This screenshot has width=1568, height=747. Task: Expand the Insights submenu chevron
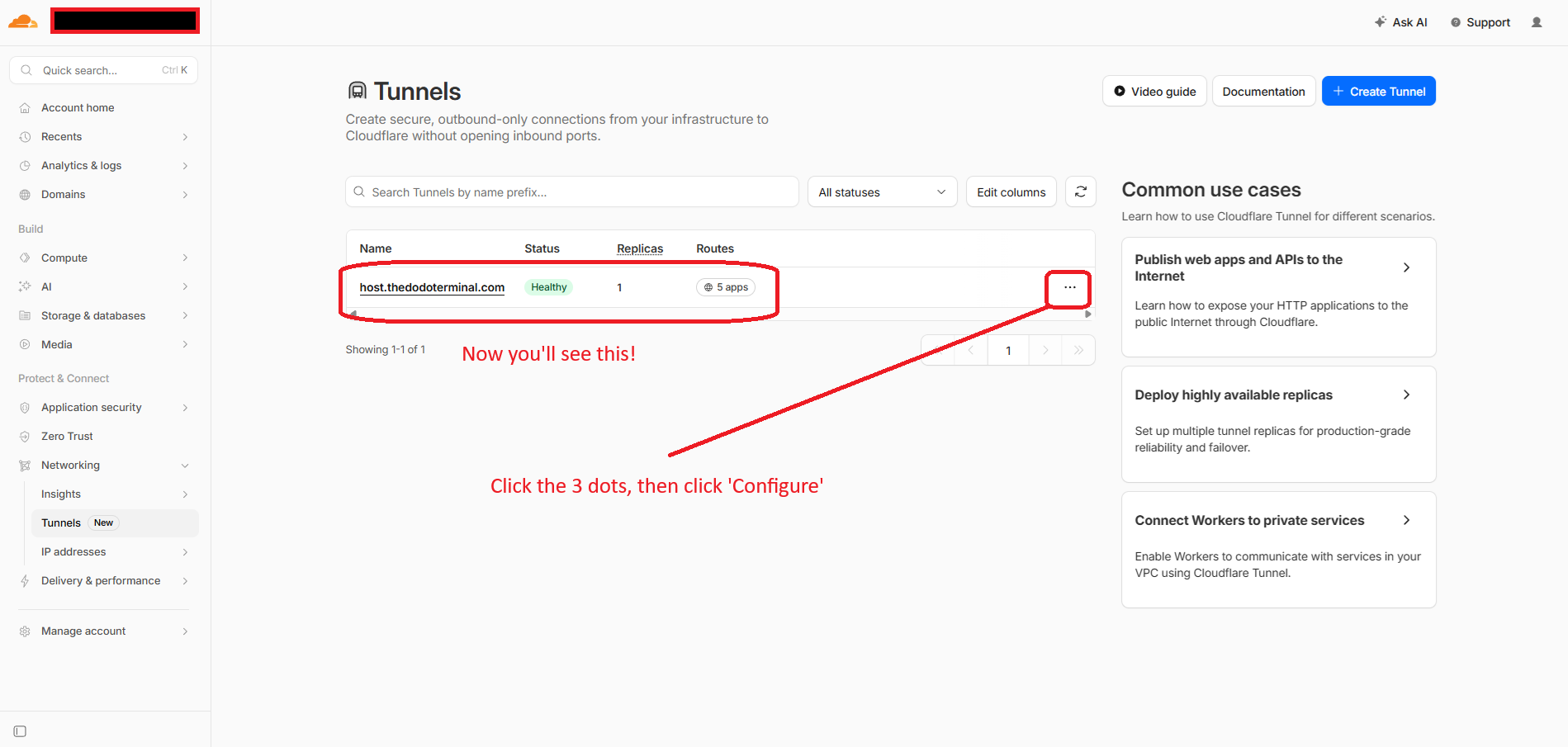[185, 494]
